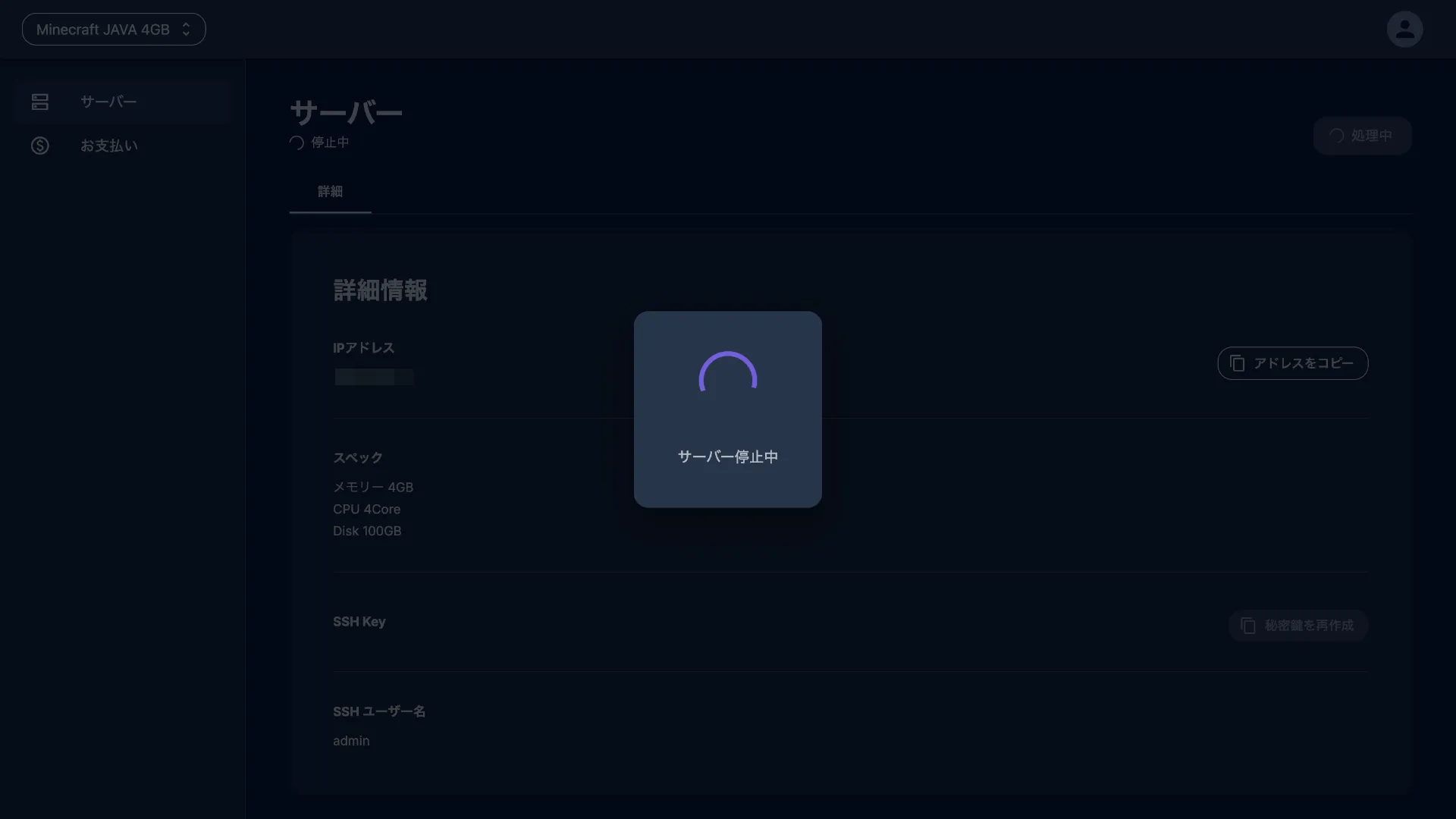Click the 詳細情報 section heading
The height and width of the screenshot is (819, 1456).
pyautogui.click(x=380, y=290)
